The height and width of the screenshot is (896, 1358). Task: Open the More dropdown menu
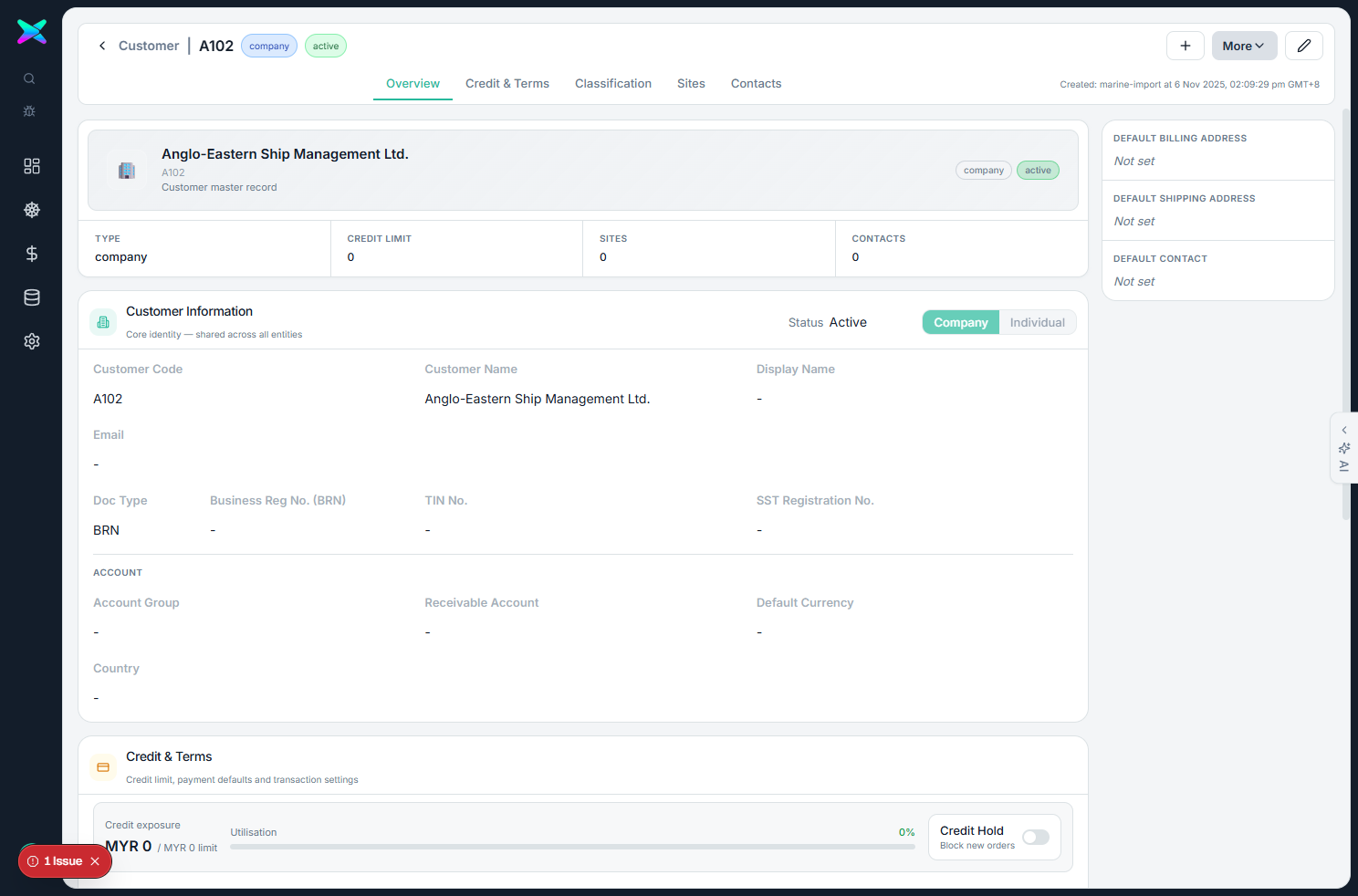tap(1244, 46)
